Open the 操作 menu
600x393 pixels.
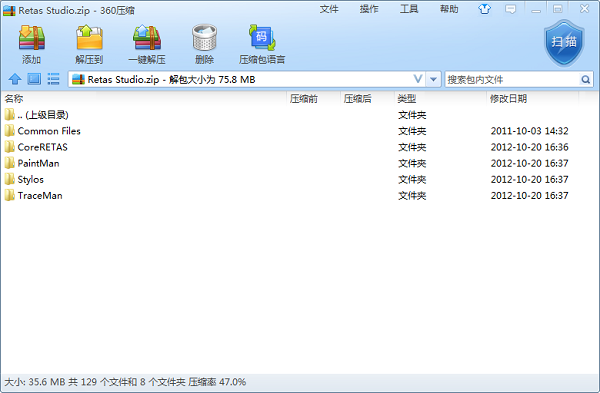coord(369,9)
